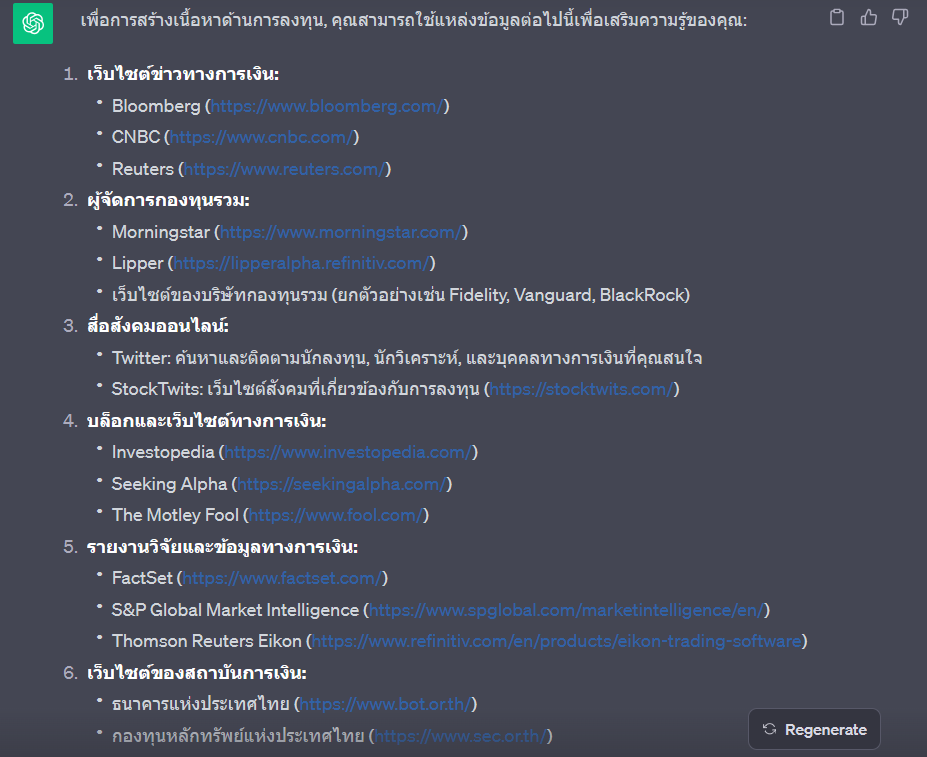
Task: Open the Seeking Alpha website link
Action: click(342, 484)
